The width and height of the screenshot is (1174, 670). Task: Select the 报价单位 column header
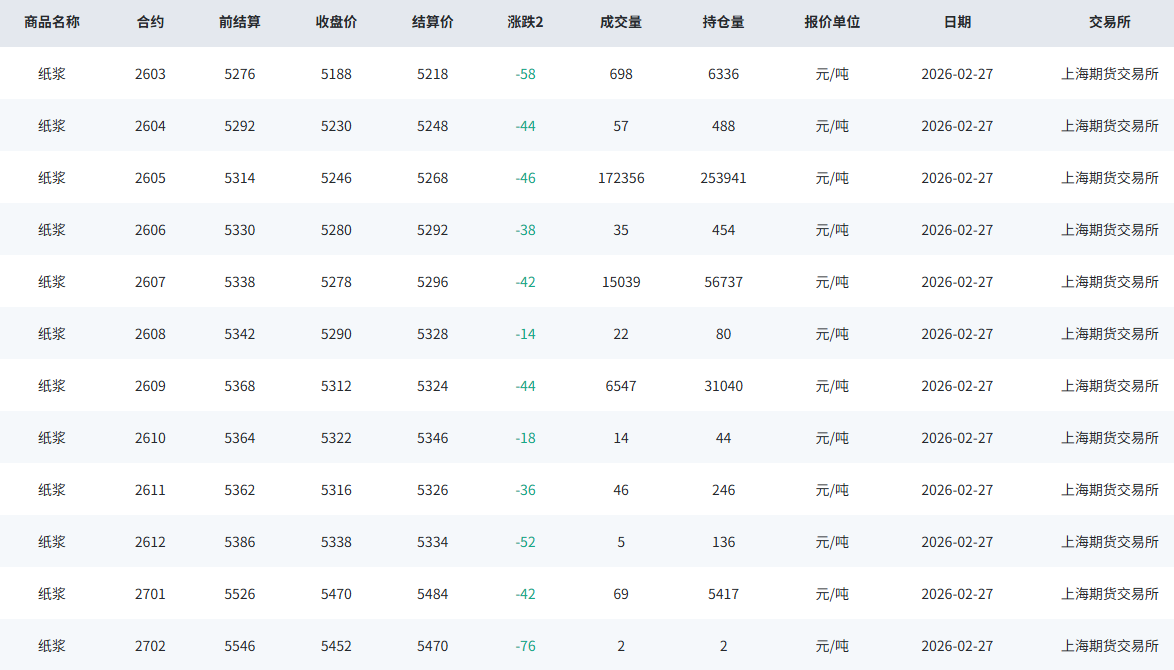[x=832, y=22]
